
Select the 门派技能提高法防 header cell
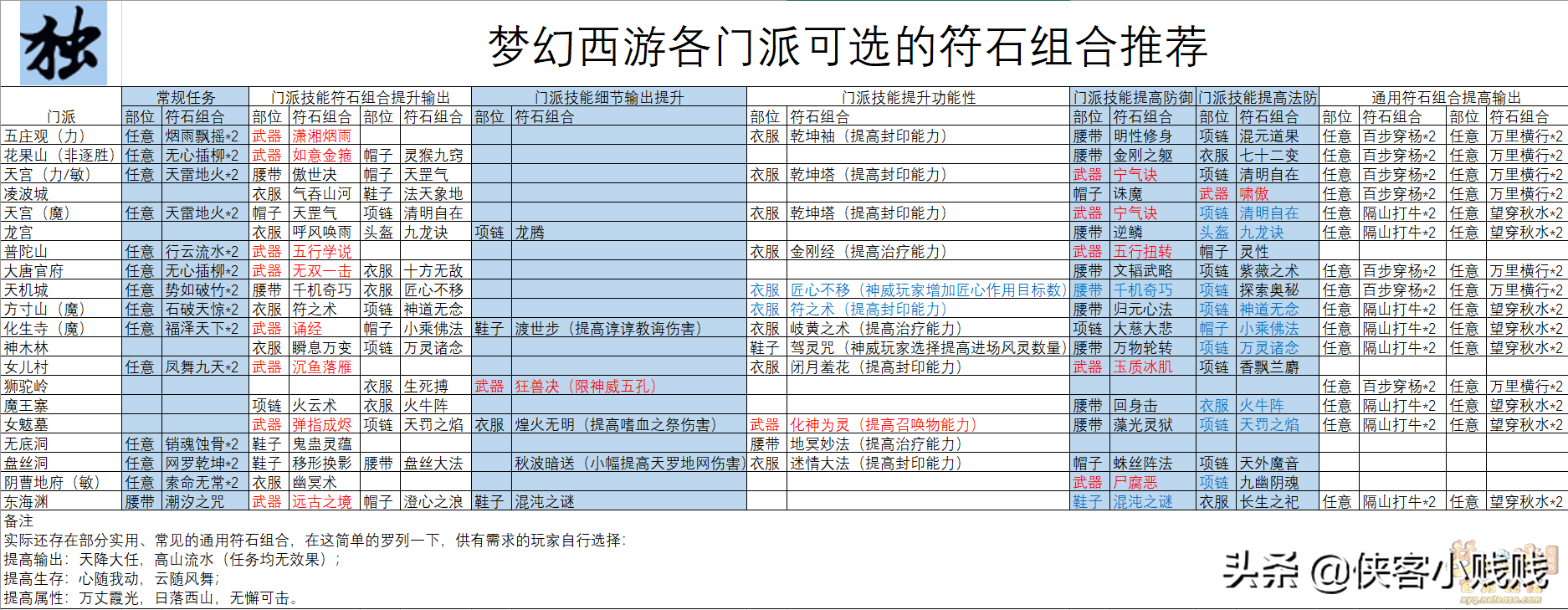tap(1258, 97)
